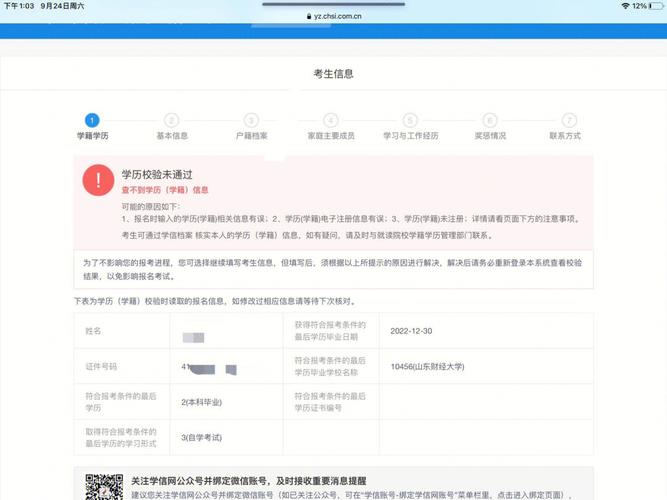Open the 家庭主要成员 step label
The image size is (667, 500).
331,136
